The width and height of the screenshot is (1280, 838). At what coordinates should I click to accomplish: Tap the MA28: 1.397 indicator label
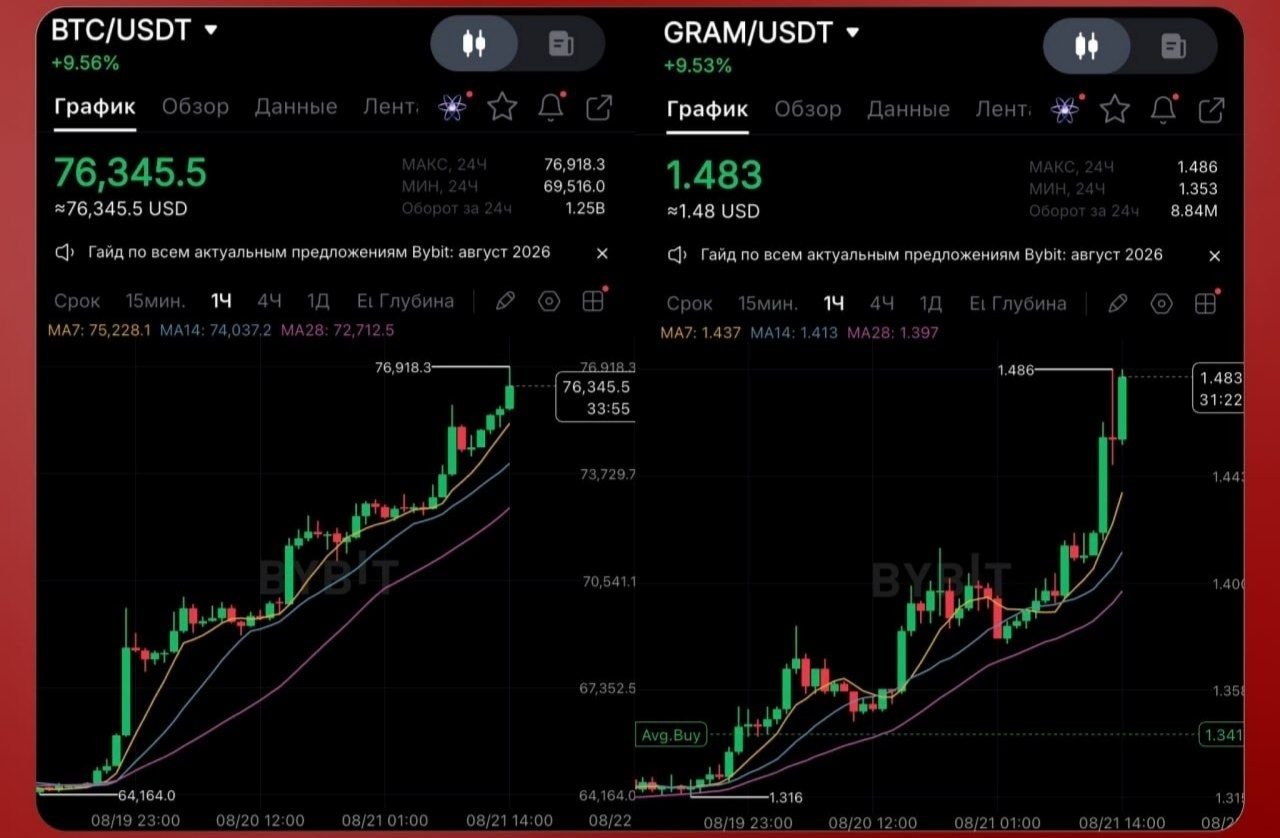click(x=893, y=332)
